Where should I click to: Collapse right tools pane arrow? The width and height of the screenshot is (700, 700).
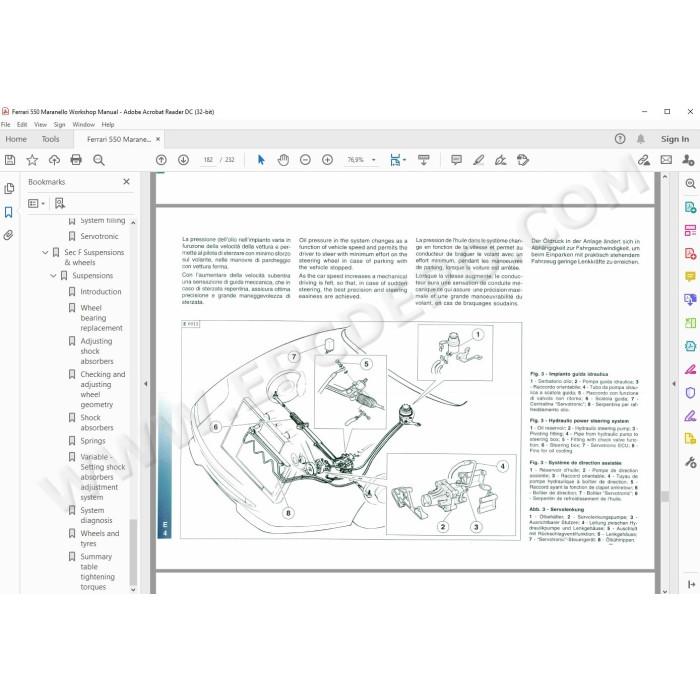click(x=674, y=383)
